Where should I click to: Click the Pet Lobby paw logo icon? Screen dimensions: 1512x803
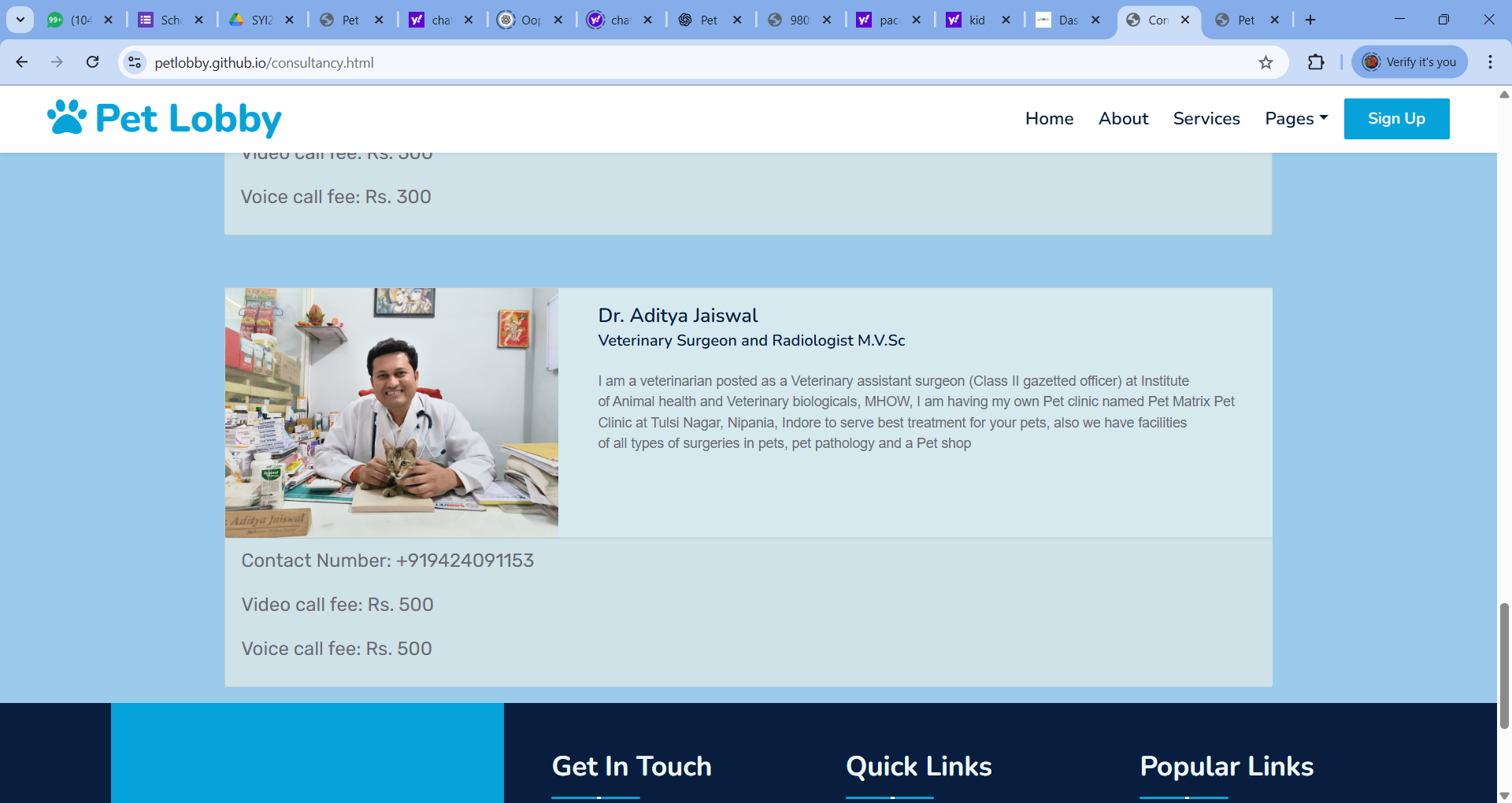67,117
